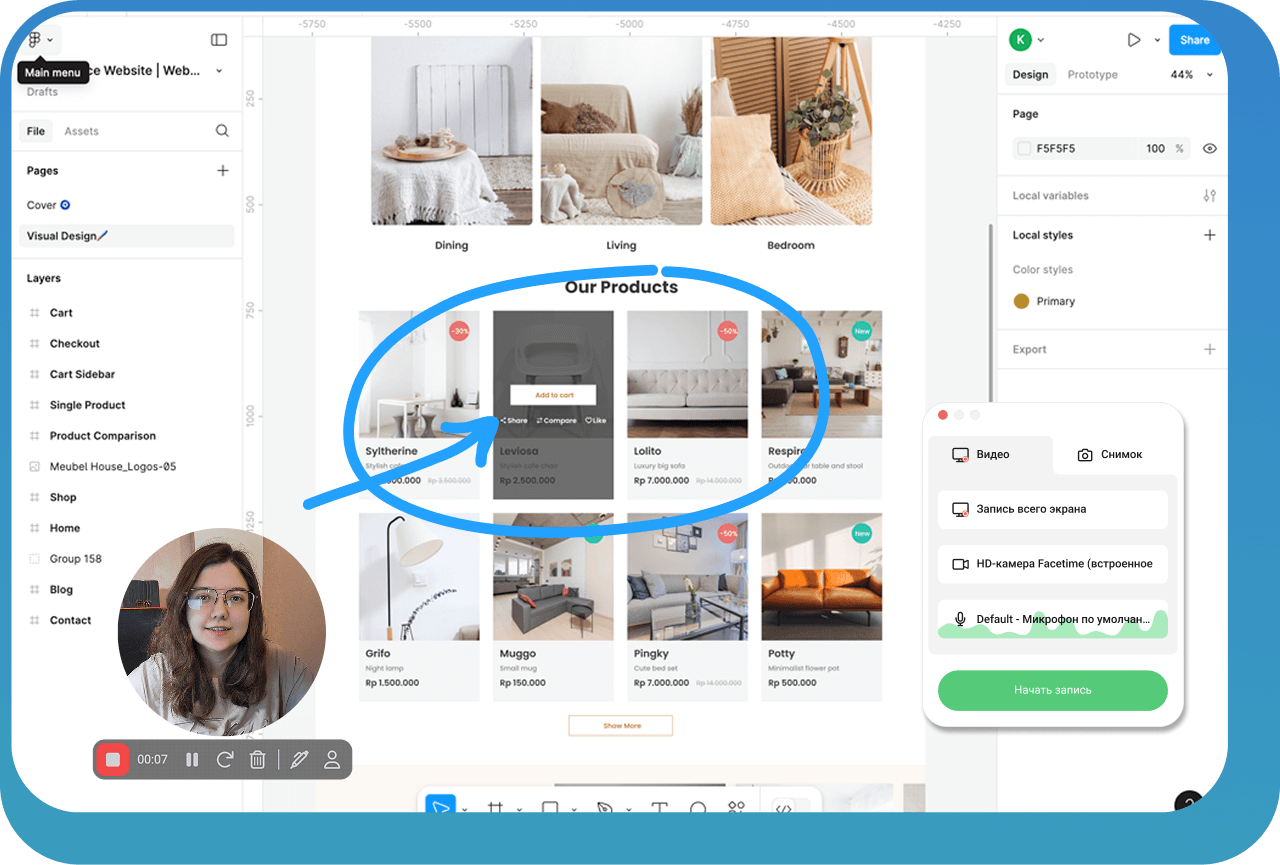
Task: Open user avatar K dropdown
Action: tap(1041, 40)
